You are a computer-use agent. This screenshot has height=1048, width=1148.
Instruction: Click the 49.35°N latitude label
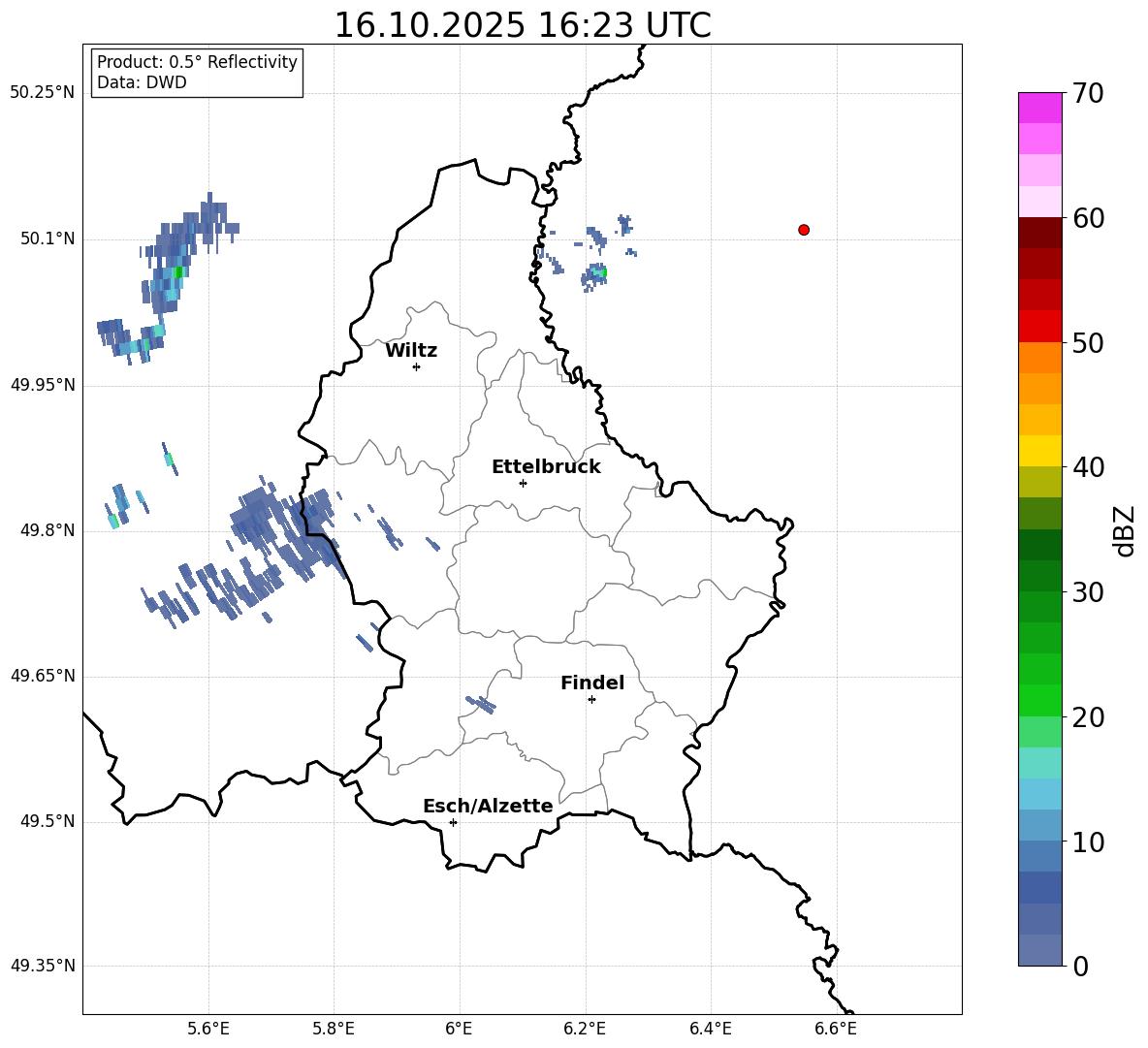(43, 966)
